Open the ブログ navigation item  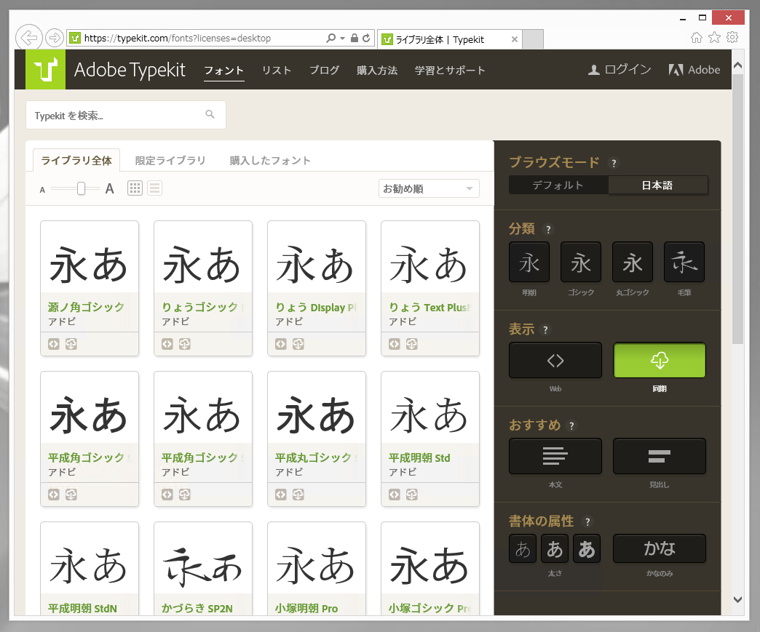point(324,70)
